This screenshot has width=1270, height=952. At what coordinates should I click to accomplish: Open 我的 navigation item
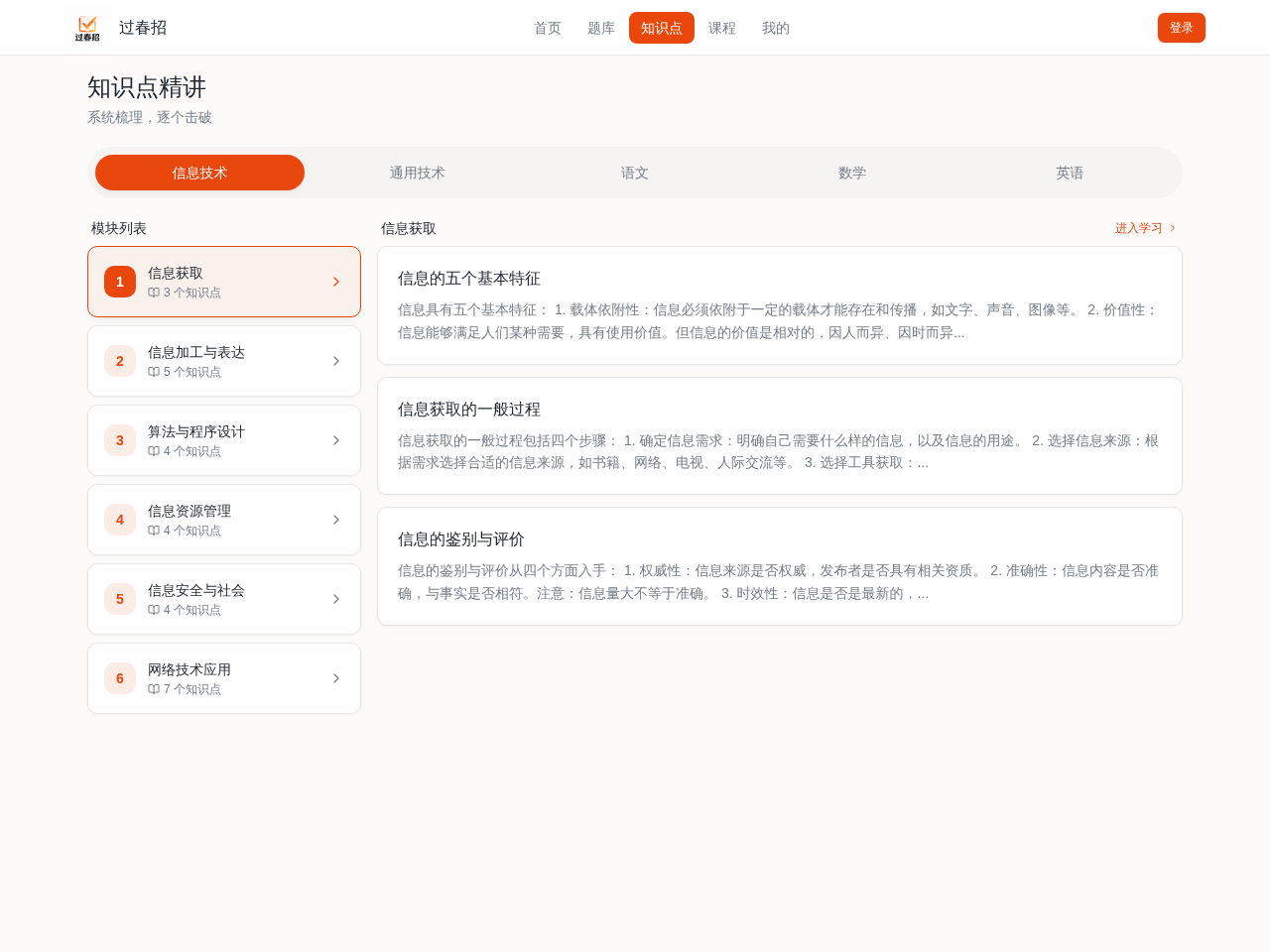(776, 28)
